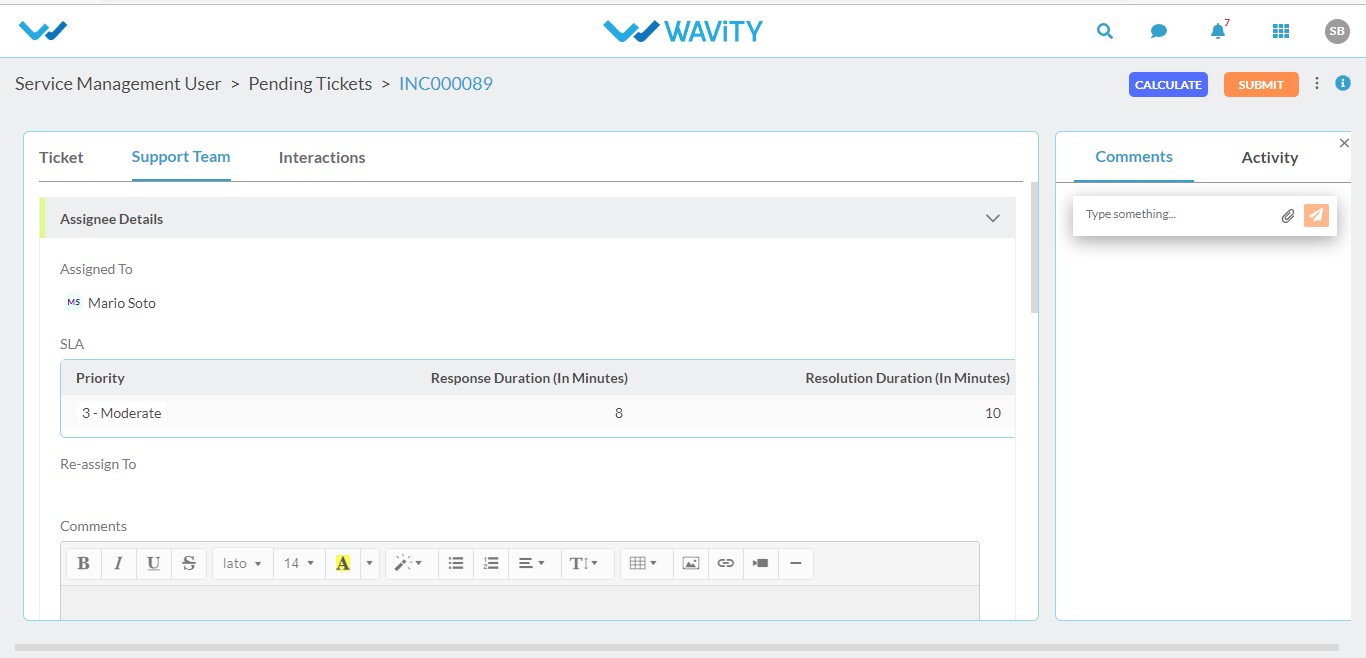Toggle bold formatting in editor
This screenshot has width=1366, height=658.
click(84, 563)
